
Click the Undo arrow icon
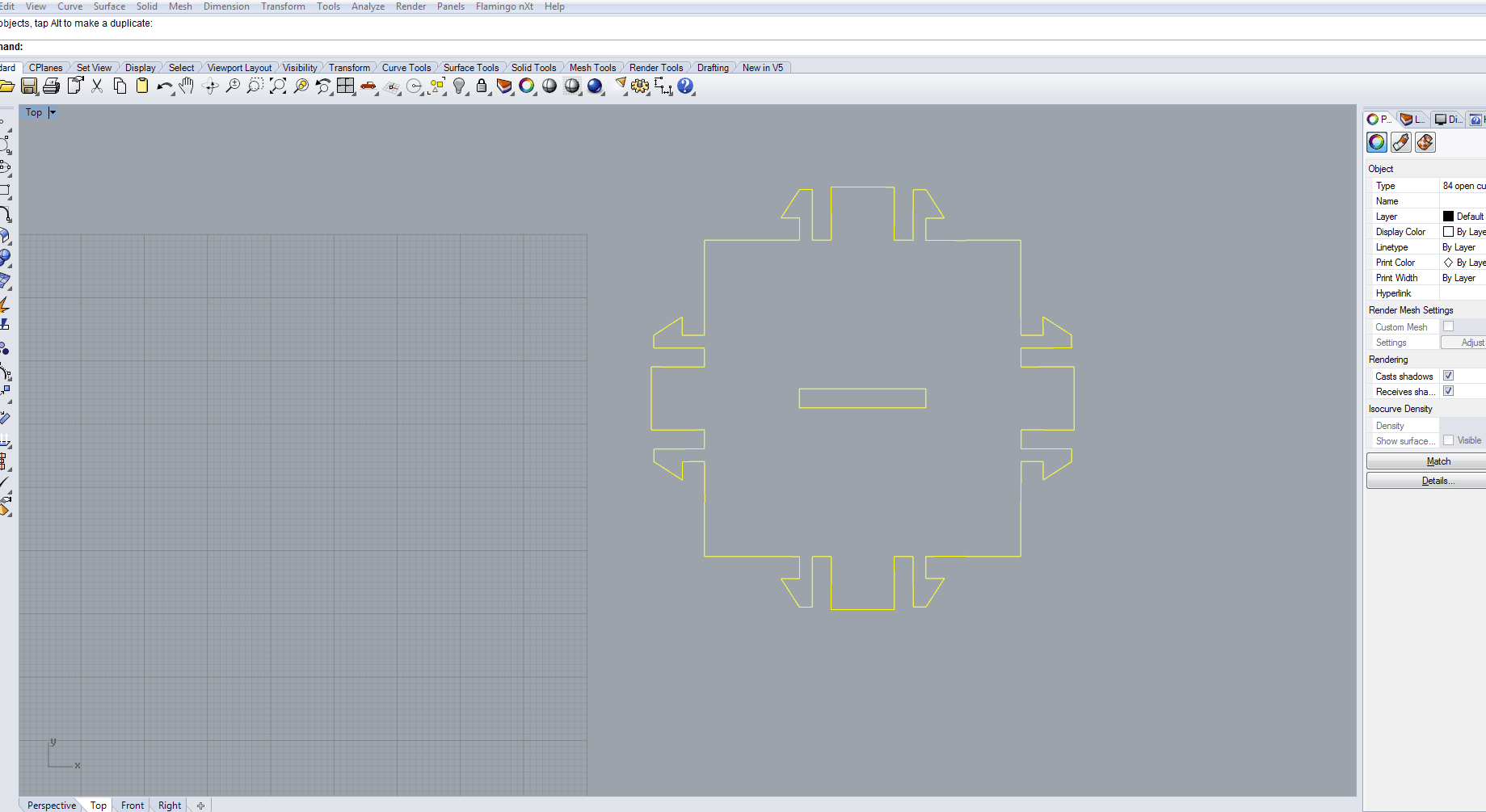[x=164, y=86]
